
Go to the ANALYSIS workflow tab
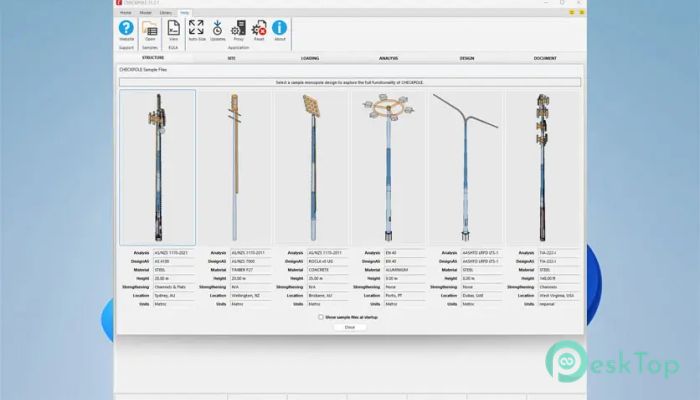point(388,58)
